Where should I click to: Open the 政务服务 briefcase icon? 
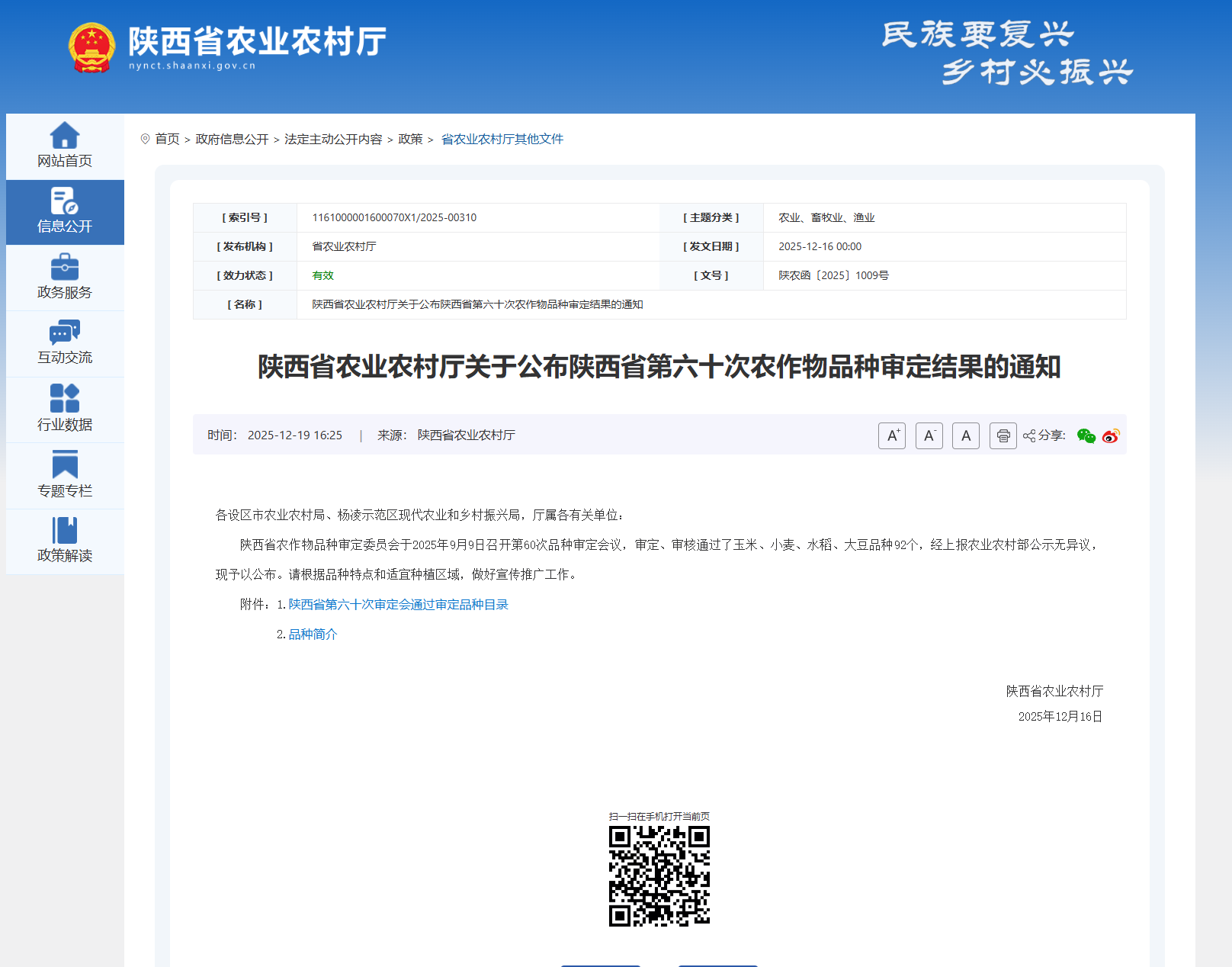coord(65,268)
